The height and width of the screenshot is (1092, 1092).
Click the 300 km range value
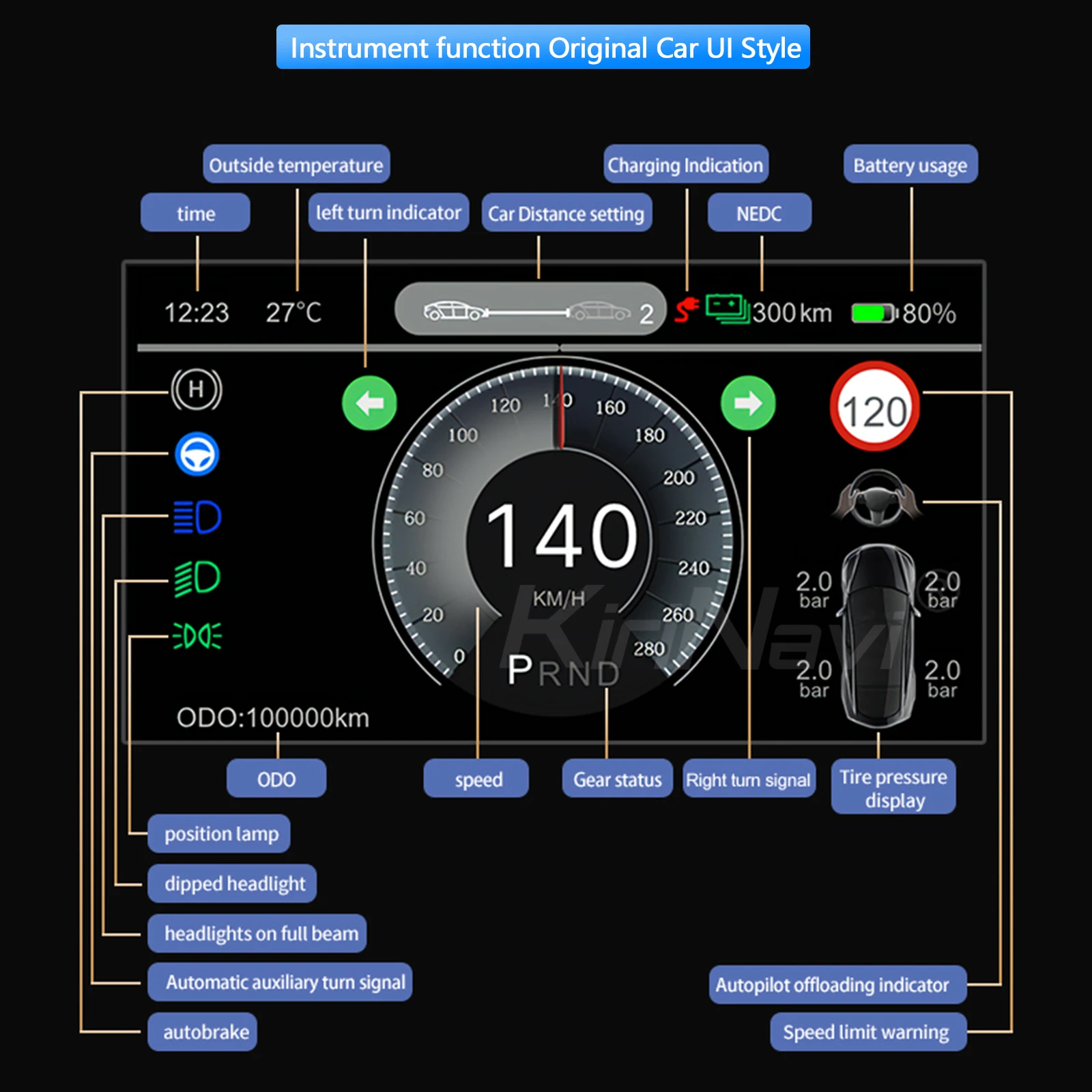pyautogui.click(x=792, y=313)
